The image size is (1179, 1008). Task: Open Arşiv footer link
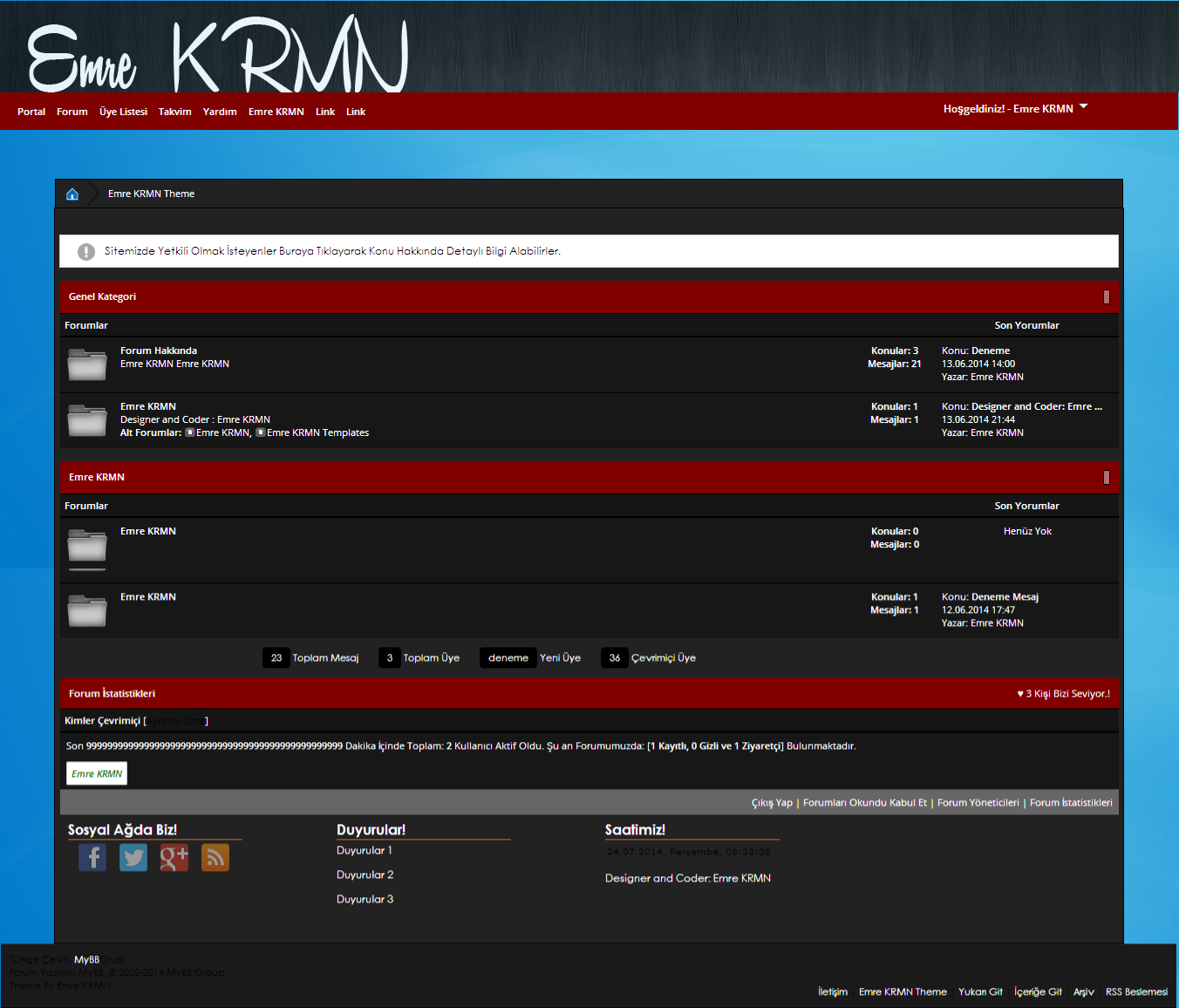[x=1084, y=992]
